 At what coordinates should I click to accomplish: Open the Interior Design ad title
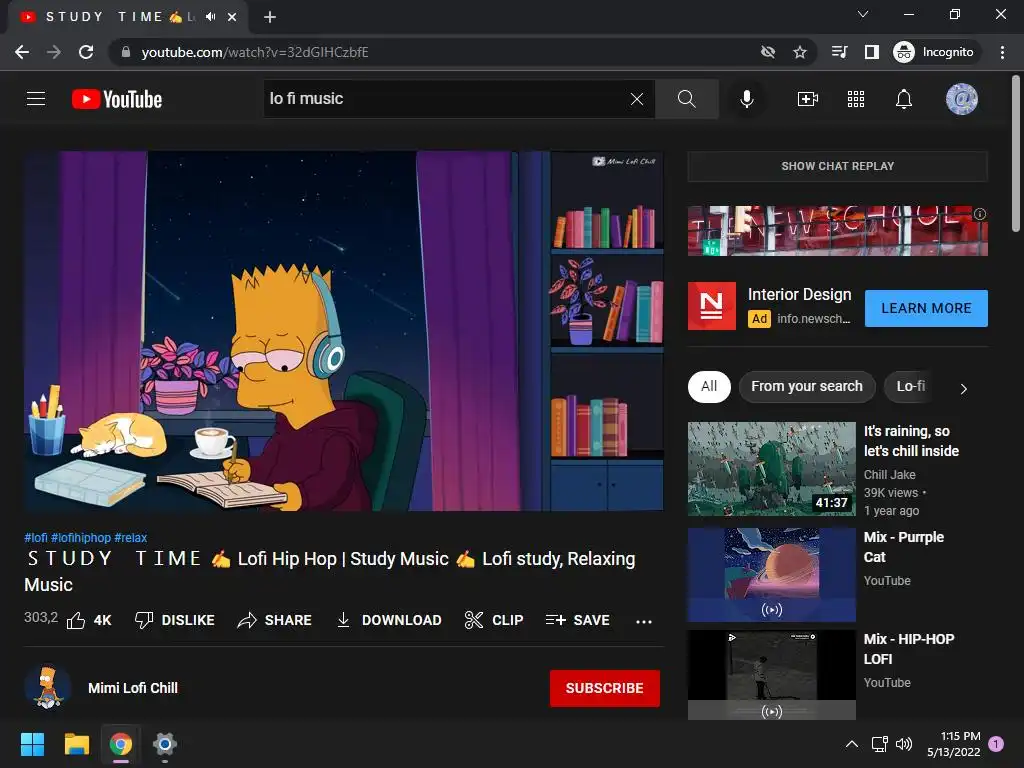pos(799,295)
